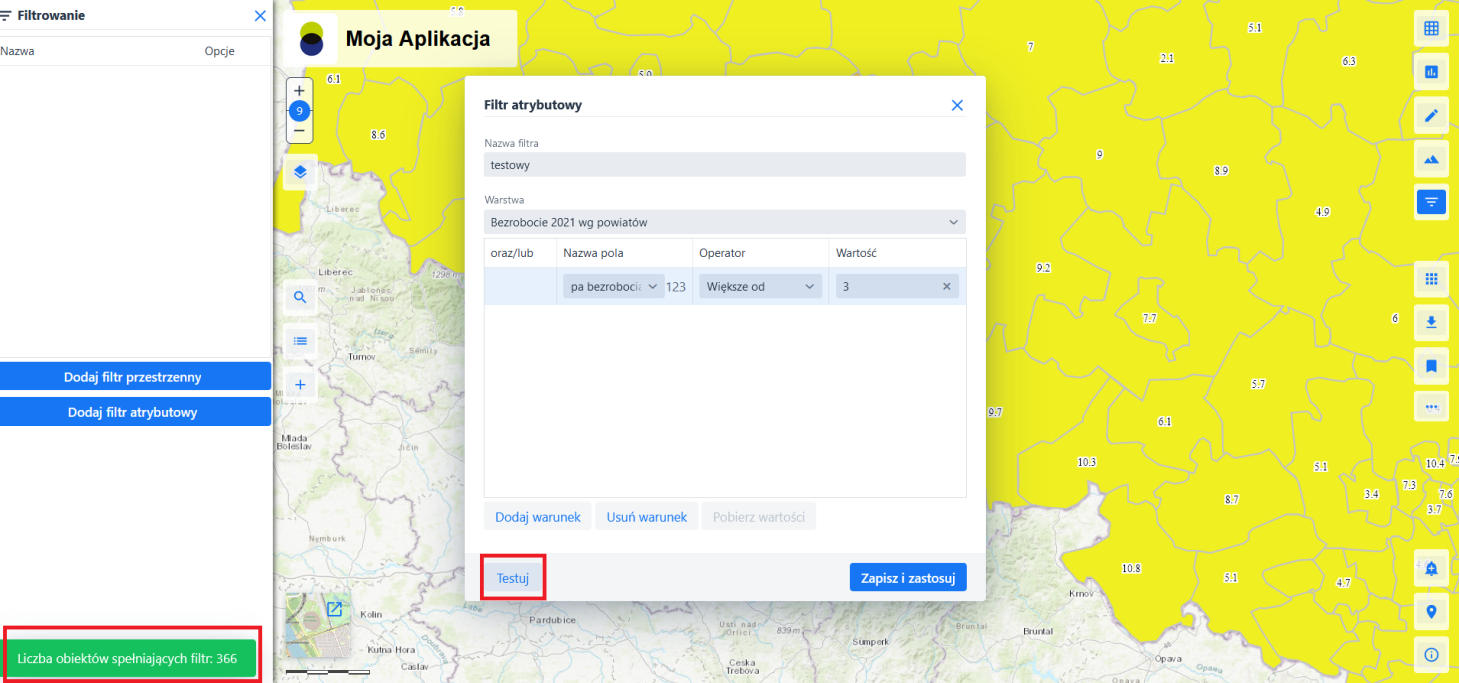
Task: Zoom in with the plus button
Action: [299, 90]
